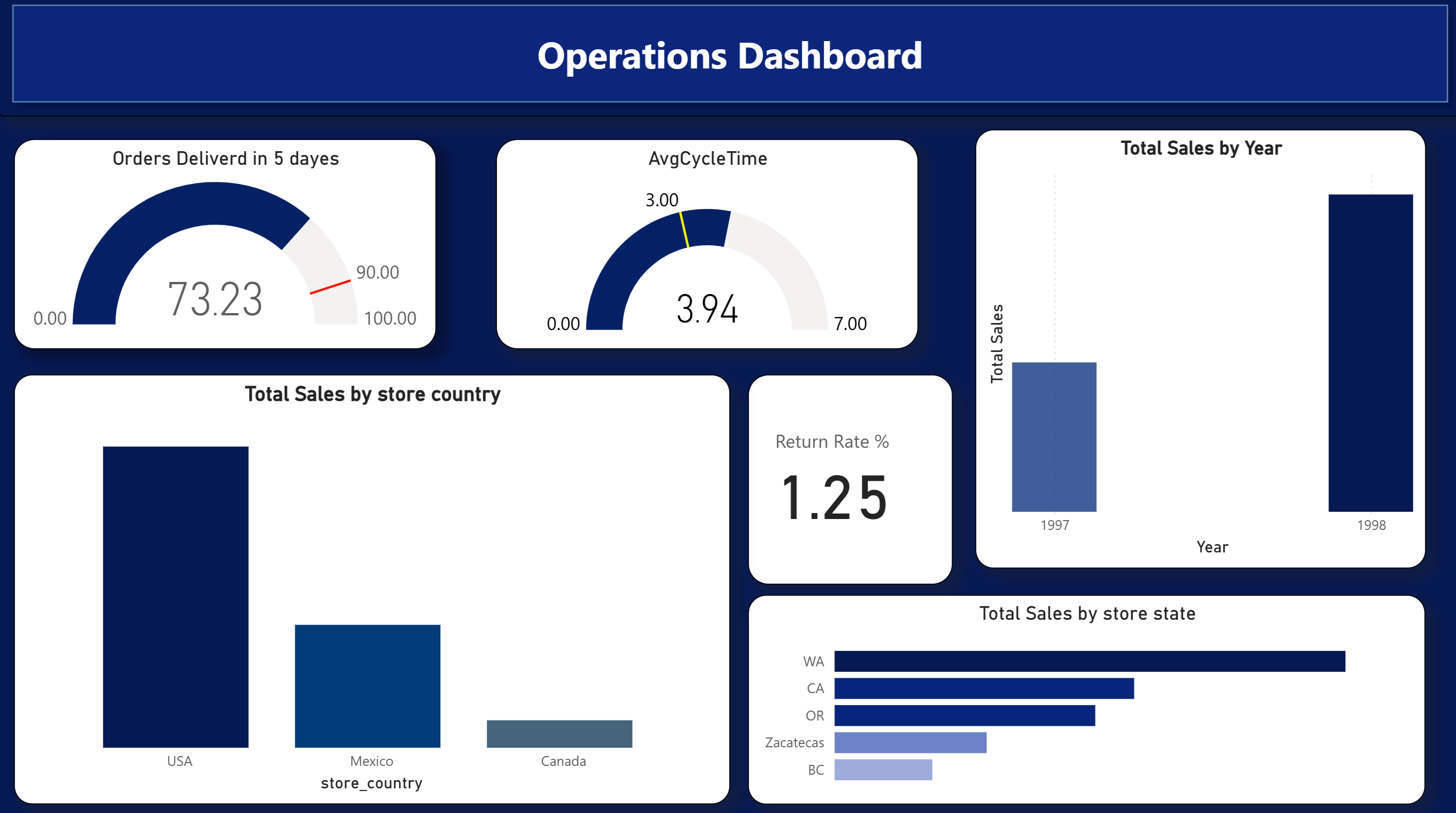The width and height of the screenshot is (1456, 813).
Task: Select the Canada bar in country chart
Action: pos(560,733)
